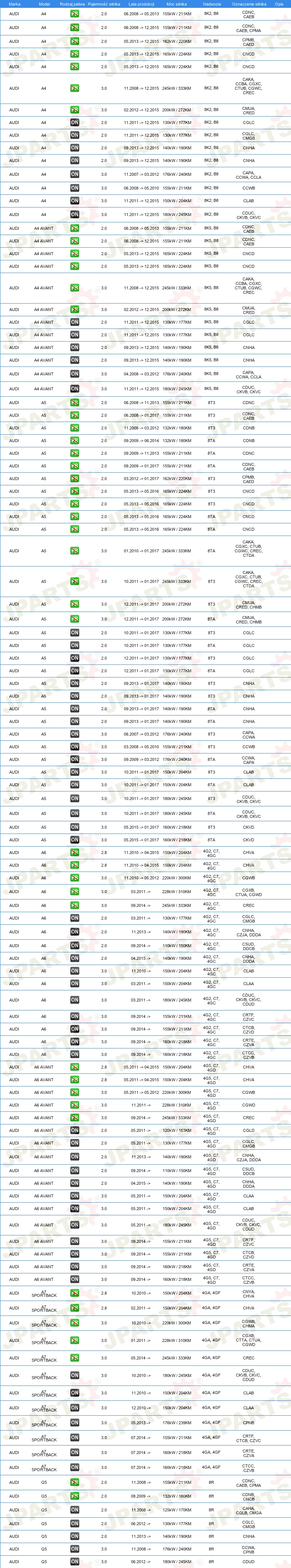Click the Moc silnika column header
The width and height of the screenshot is (291, 1568).
click(176, 4)
